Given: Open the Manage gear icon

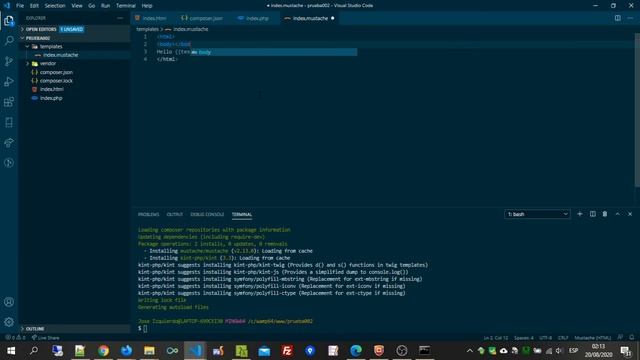Looking at the screenshot, I should (x=9, y=322).
